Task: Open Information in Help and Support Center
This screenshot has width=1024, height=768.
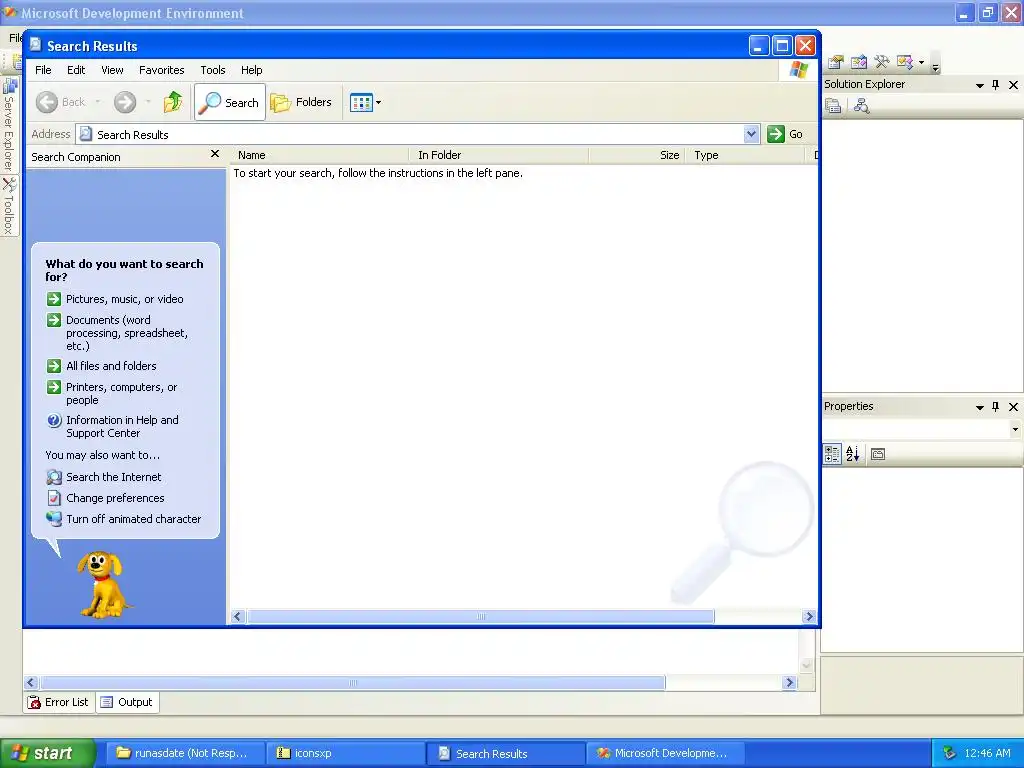Action: pyautogui.click(x=122, y=426)
